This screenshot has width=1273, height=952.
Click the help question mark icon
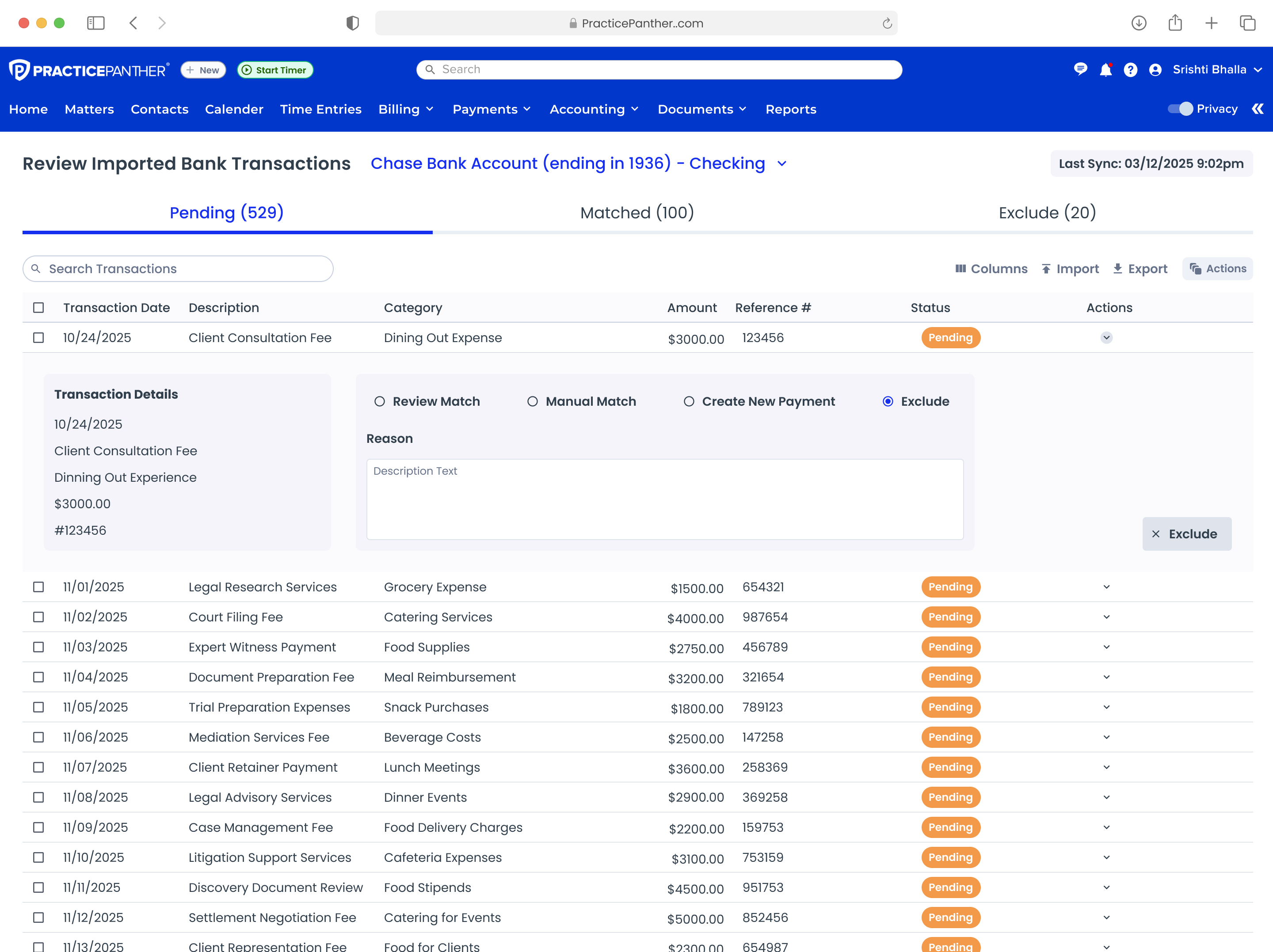(1130, 70)
